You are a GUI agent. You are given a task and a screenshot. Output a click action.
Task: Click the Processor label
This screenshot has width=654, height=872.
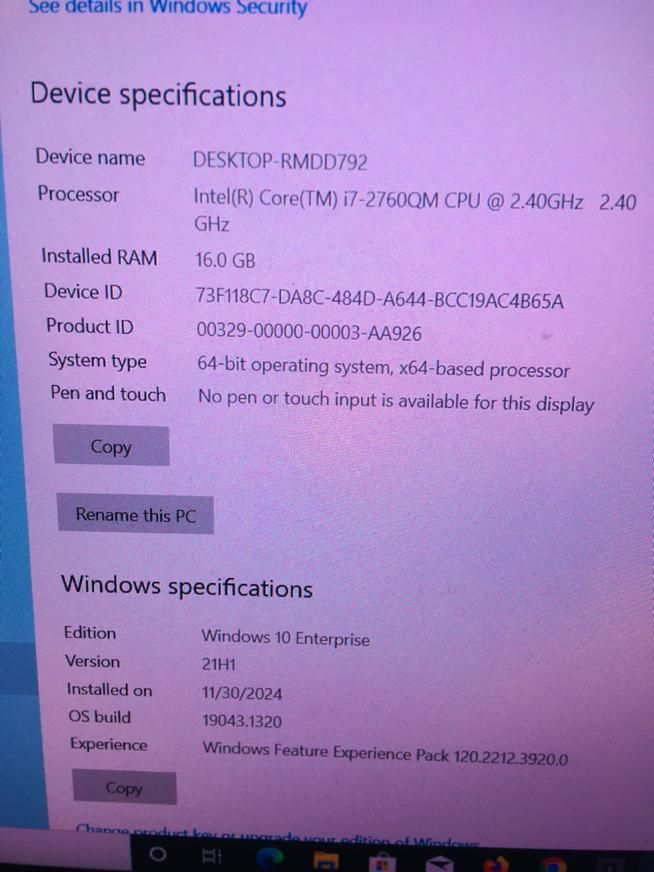(x=78, y=194)
